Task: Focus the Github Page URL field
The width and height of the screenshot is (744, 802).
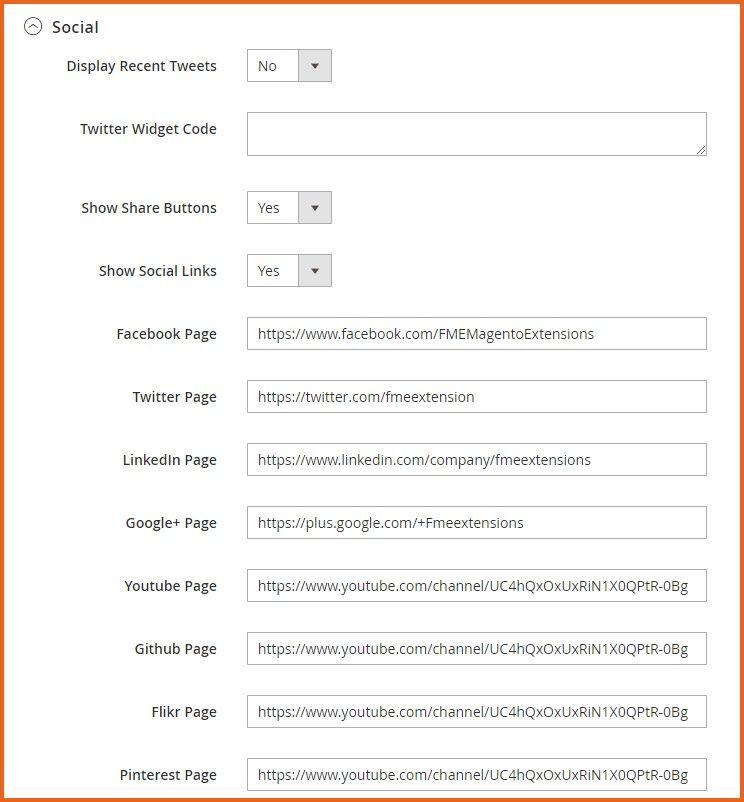Action: tap(476, 649)
